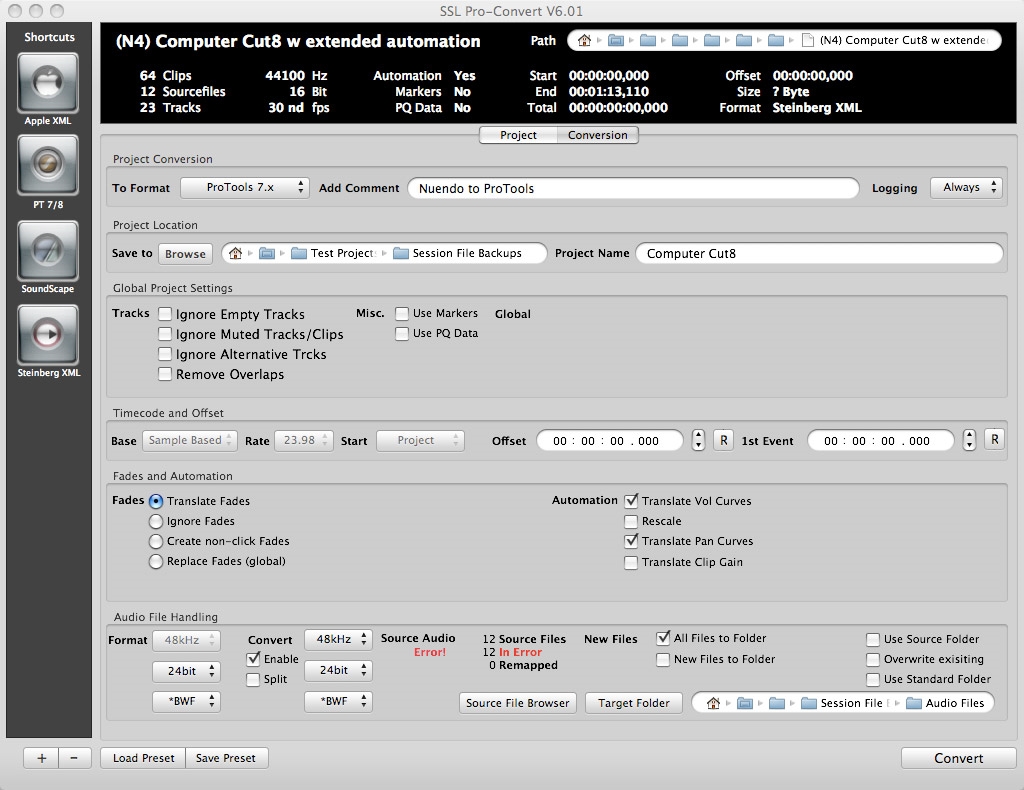Switch to the Conversion tab
This screenshot has width=1024, height=790.
598,135
